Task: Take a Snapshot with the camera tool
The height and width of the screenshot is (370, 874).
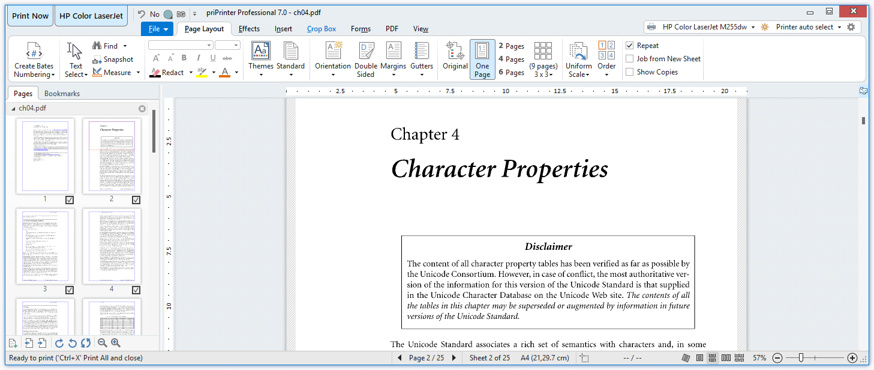Action: coord(113,59)
